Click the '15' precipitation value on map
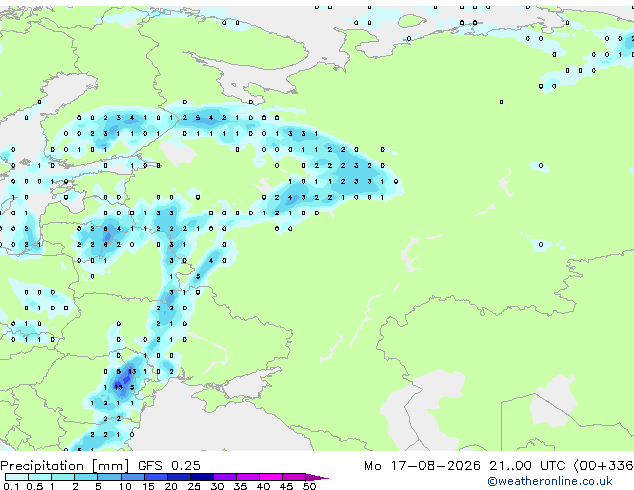This screenshot has height=490, width=634. (x=118, y=387)
